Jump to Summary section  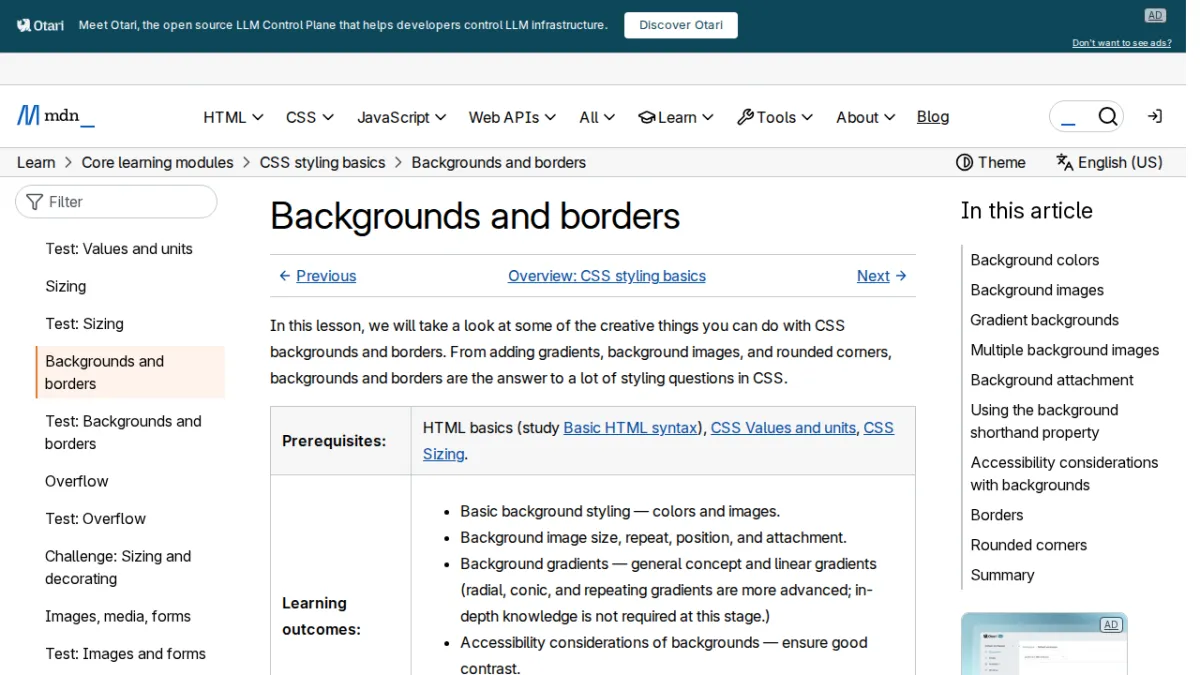(1002, 575)
